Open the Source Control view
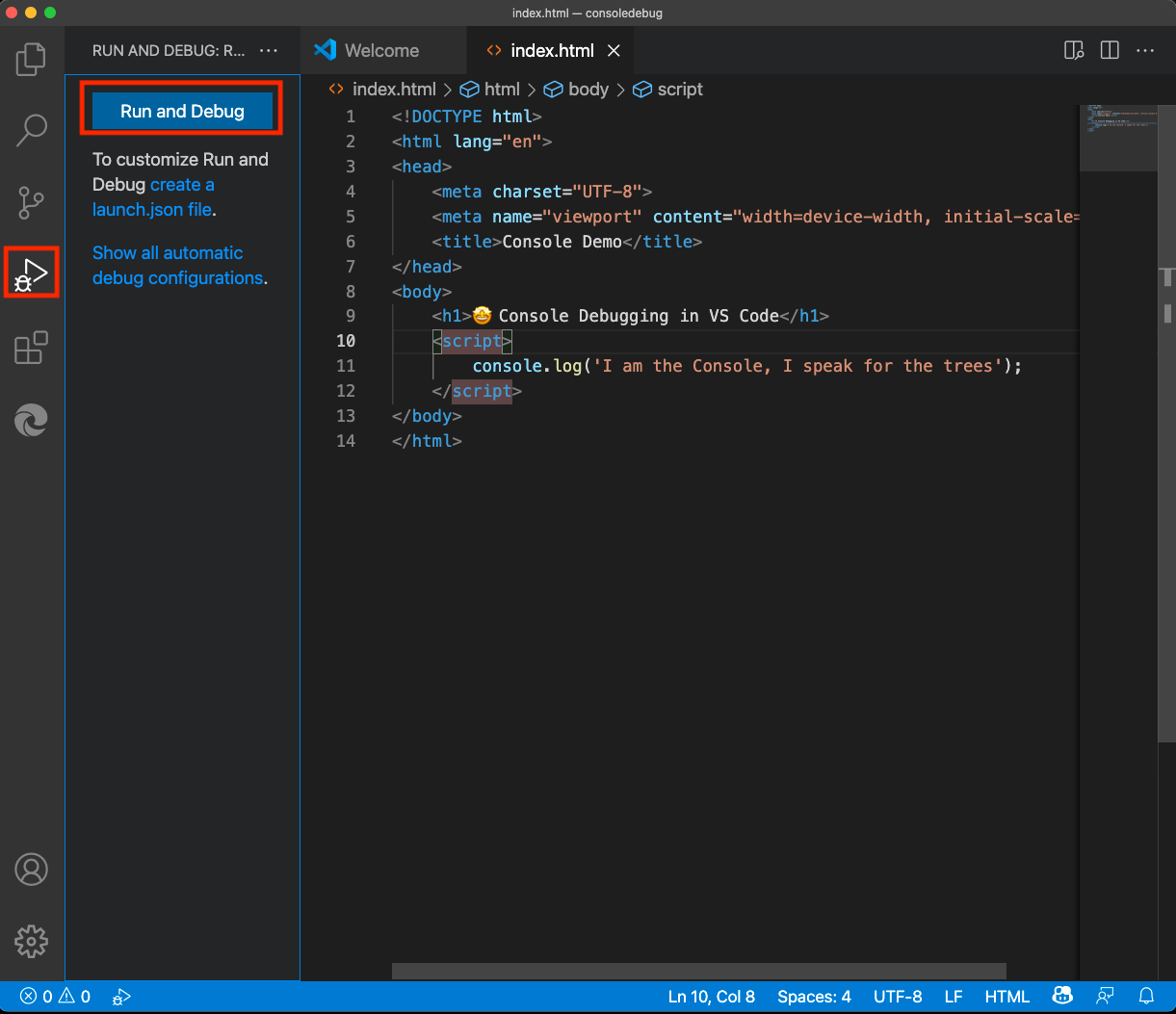Viewport: 1176px width, 1014px height. [32, 202]
